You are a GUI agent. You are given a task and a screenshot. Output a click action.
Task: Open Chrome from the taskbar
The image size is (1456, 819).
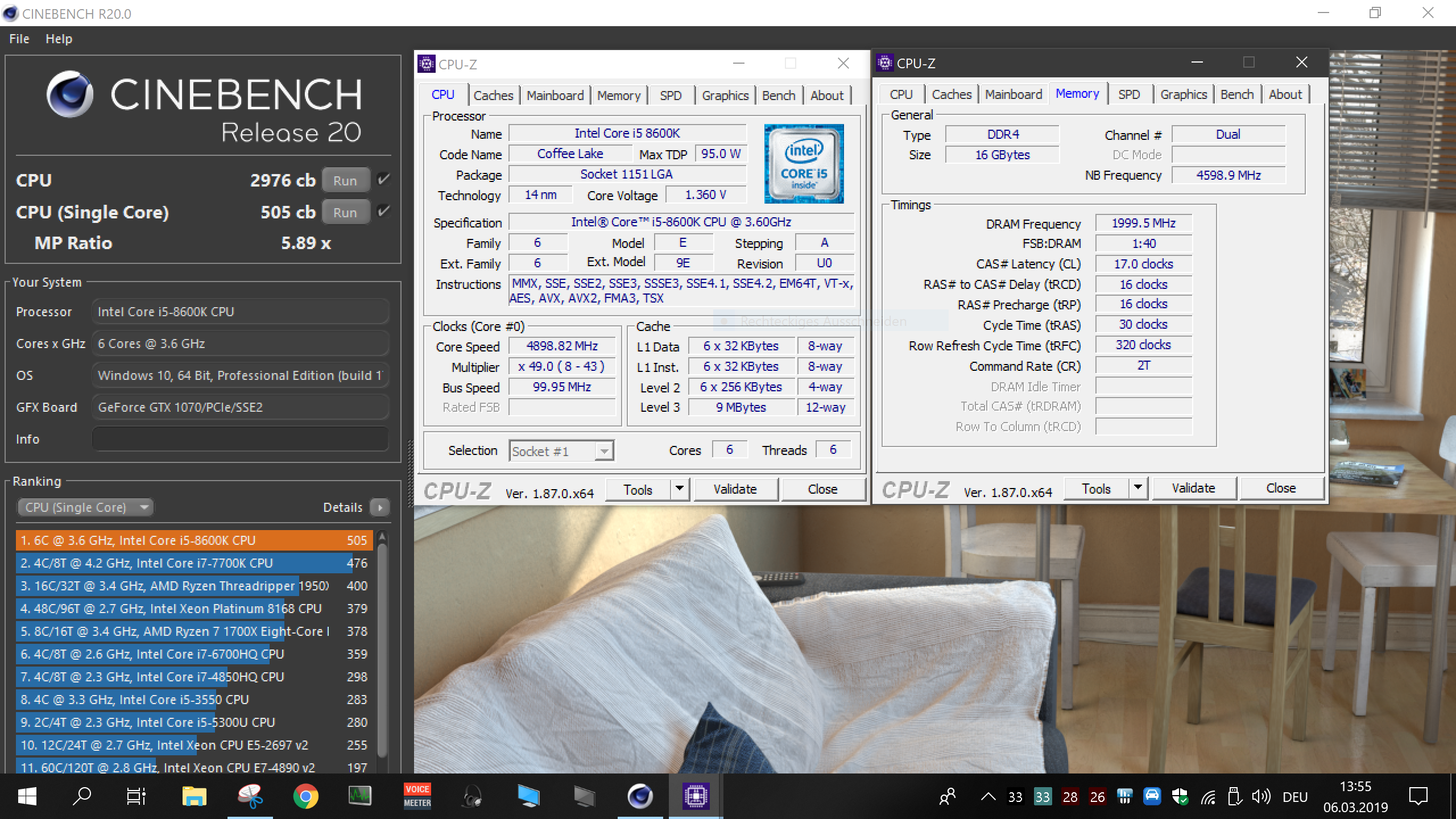(305, 796)
